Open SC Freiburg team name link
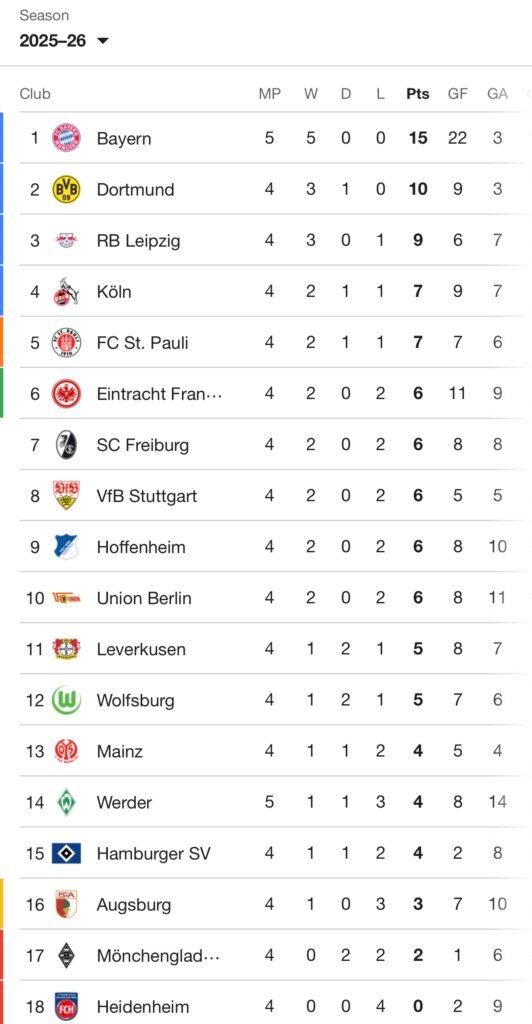Viewport: 532px width, 1024px height. coord(142,445)
